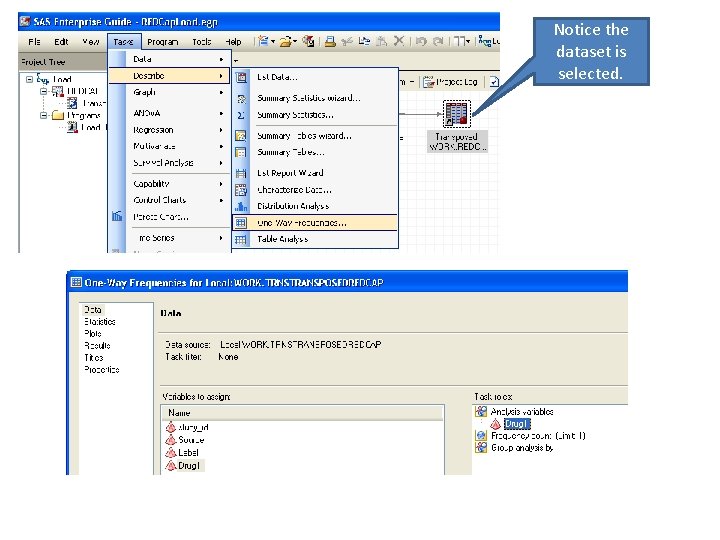This screenshot has width=720, height=540.
Task: Open the View menu
Action: click(x=90, y=42)
